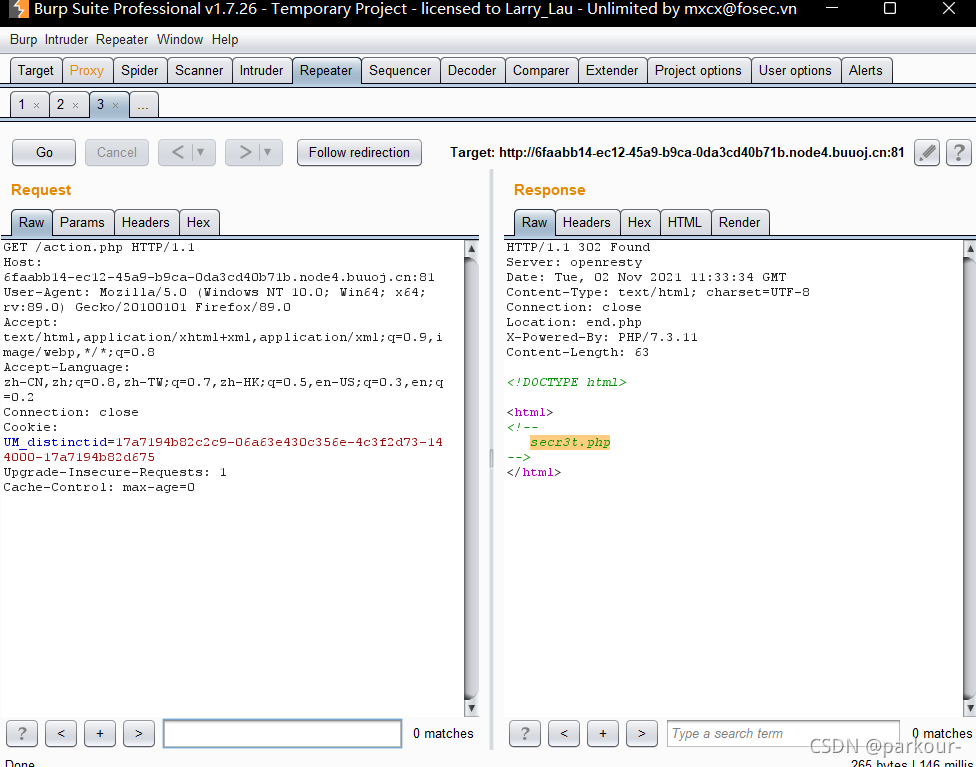Switch to the Target tab
The image size is (976, 767).
(35, 70)
